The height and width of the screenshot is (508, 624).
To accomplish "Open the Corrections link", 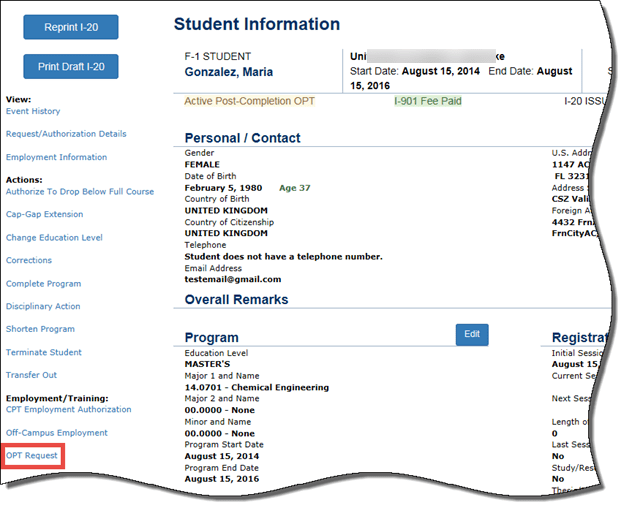I will pyautogui.click(x=29, y=260).
